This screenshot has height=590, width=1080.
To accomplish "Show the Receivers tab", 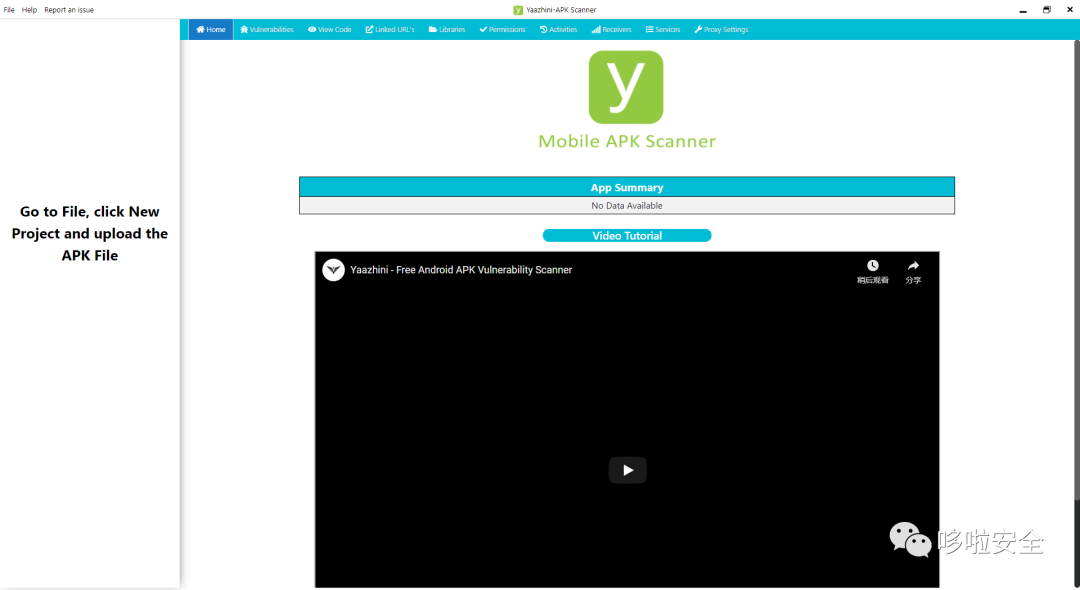I will click(x=611, y=30).
